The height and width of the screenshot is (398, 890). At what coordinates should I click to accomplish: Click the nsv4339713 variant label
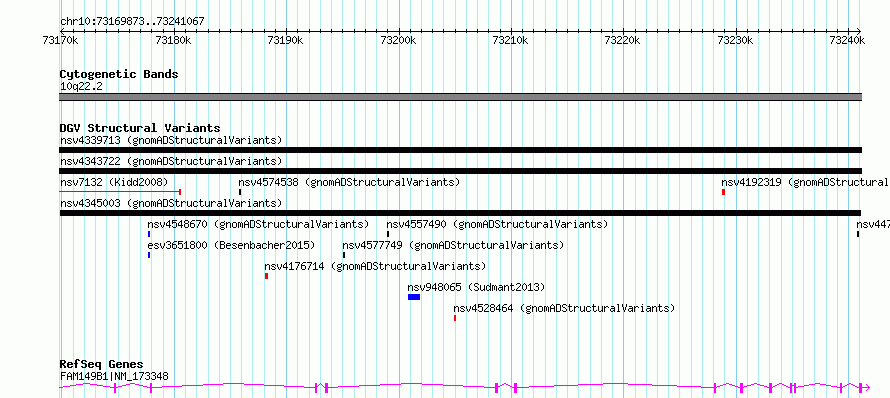click(x=171, y=140)
